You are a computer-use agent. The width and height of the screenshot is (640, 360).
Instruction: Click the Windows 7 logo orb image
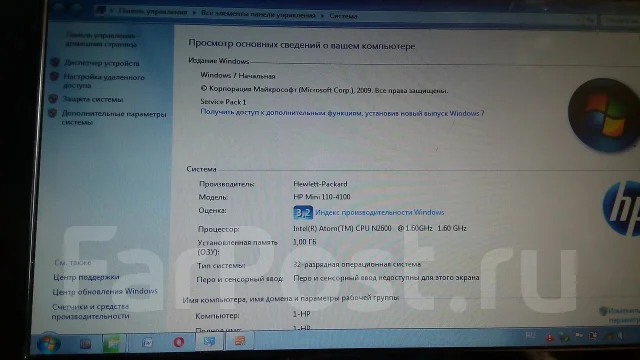coord(603,115)
